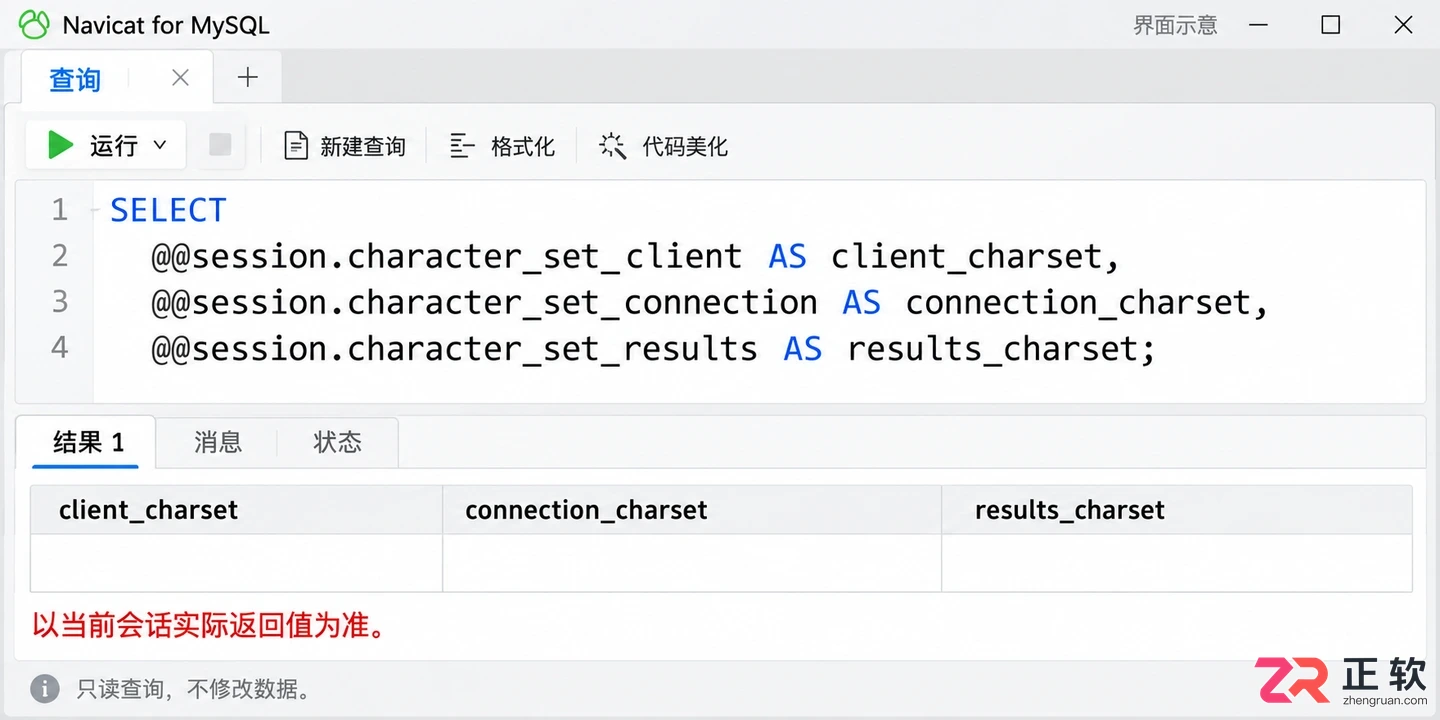Click the Navicat logo icon in title bar
This screenshot has width=1440, height=720.
(x=34, y=25)
